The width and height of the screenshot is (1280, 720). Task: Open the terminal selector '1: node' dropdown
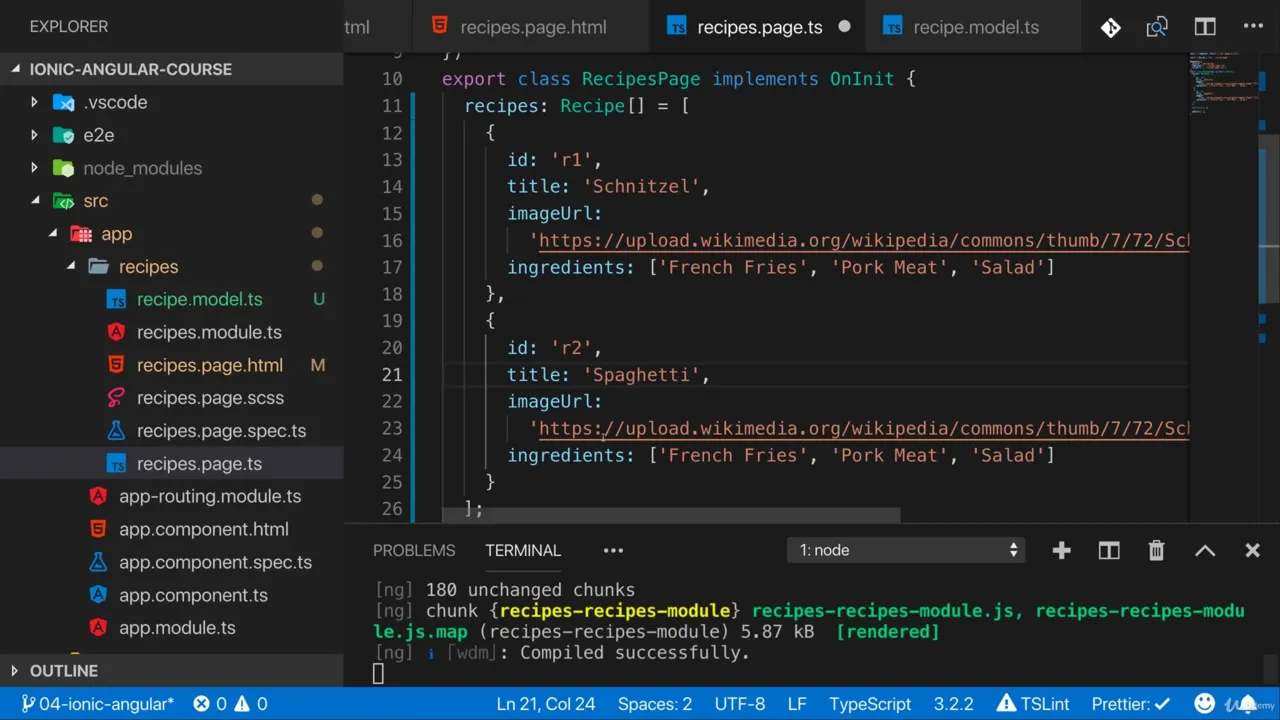tap(907, 550)
